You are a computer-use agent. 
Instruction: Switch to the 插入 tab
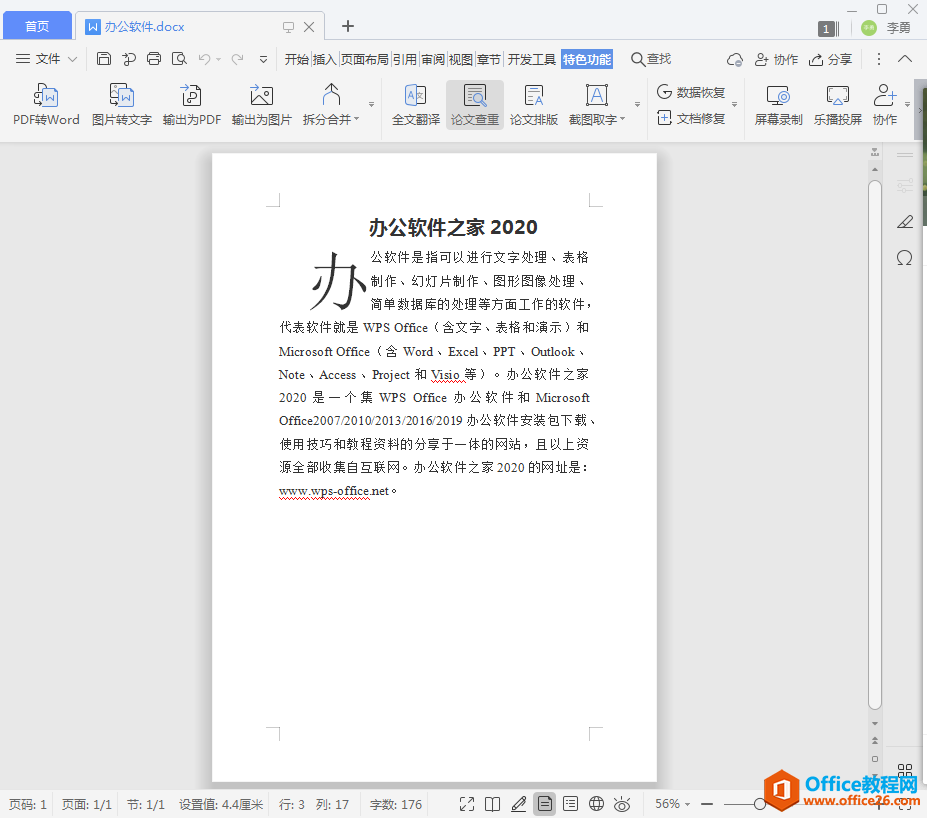pyautogui.click(x=324, y=59)
